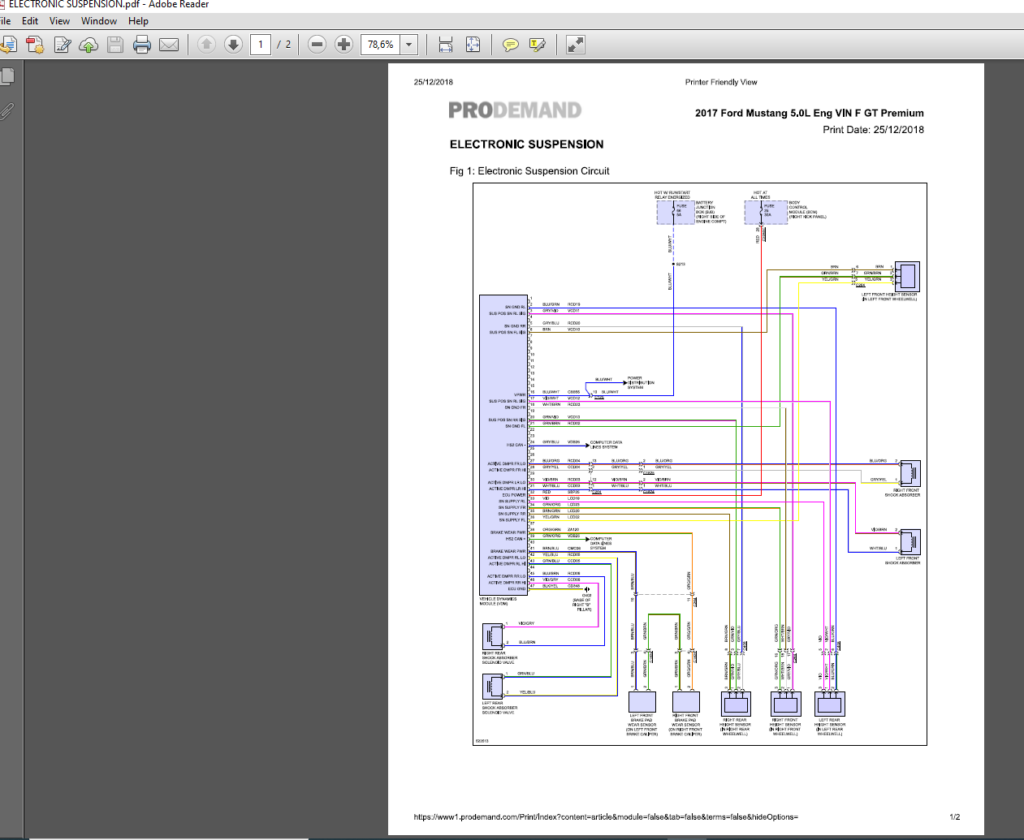
Task: Click the Right Rear Shock Absorber solenoid symbol
Action: (x=493, y=636)
